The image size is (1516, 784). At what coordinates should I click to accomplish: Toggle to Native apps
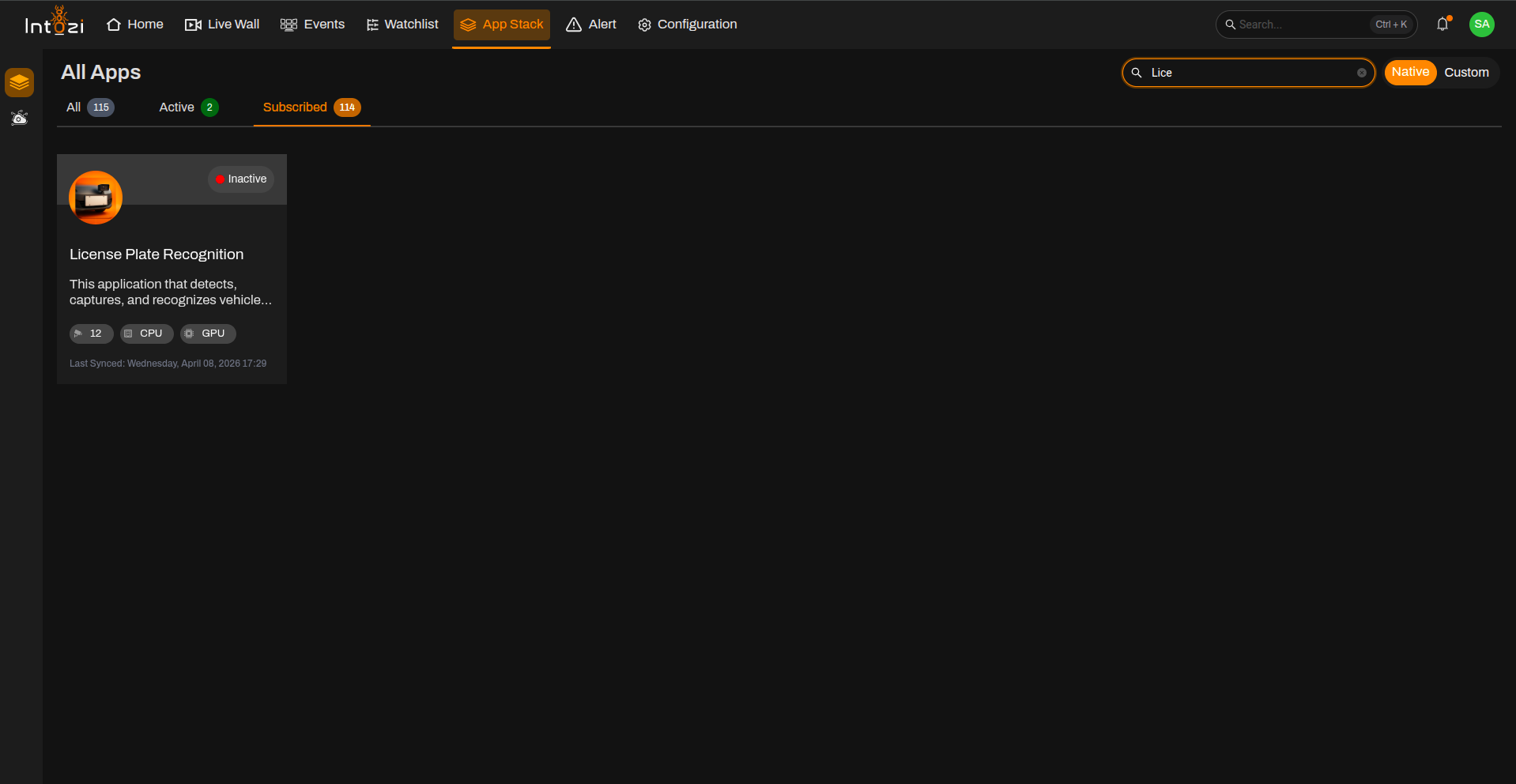[x=1410, y=72]
